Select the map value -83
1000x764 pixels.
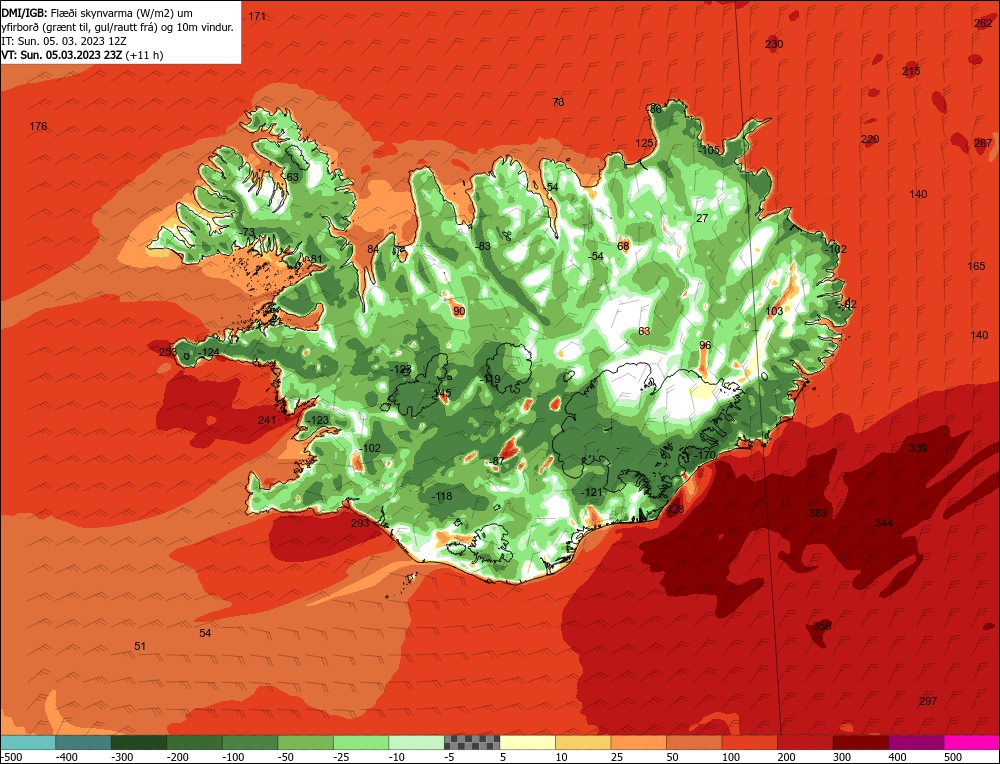pyautogui.click(x=483, y=246)
